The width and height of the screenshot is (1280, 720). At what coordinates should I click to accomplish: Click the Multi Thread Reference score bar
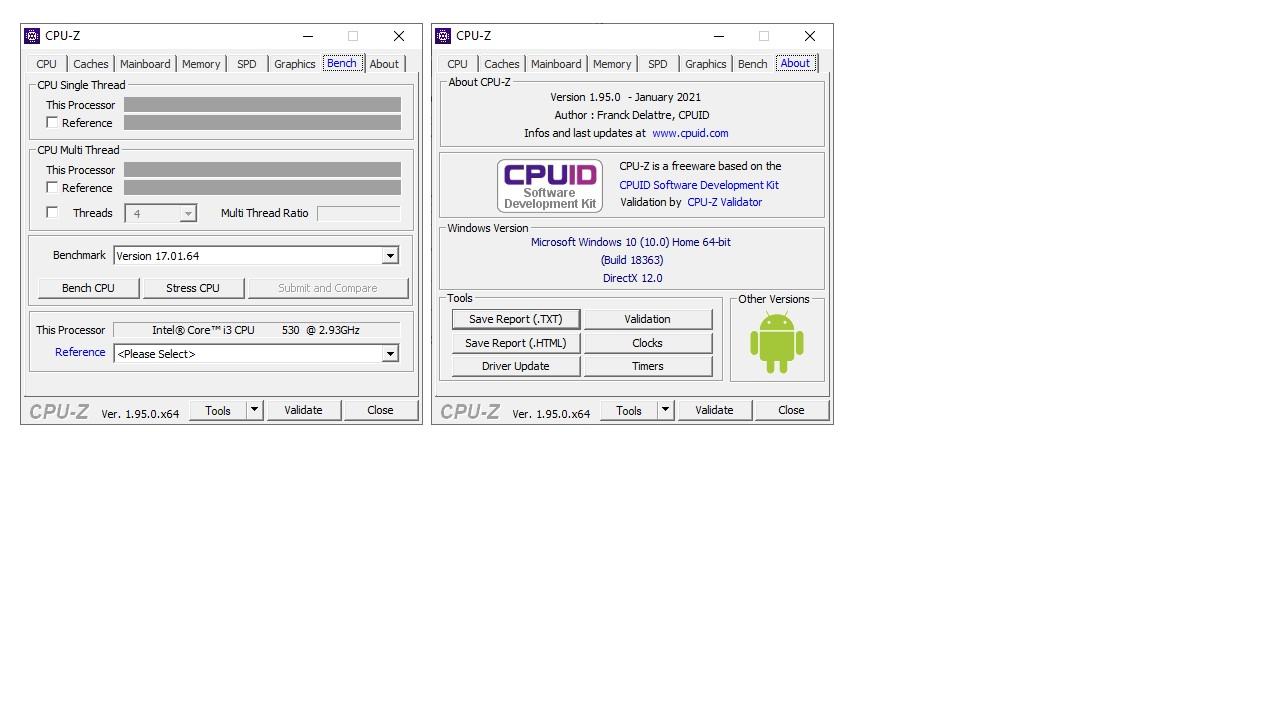click(262, 187)
